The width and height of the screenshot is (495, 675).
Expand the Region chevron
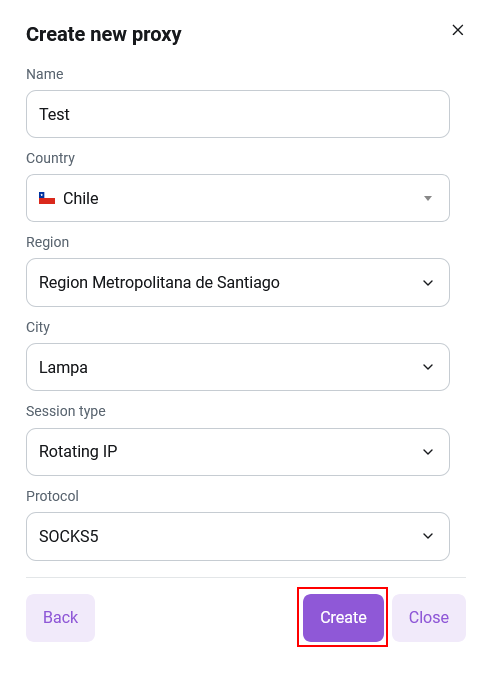point(428,283)
